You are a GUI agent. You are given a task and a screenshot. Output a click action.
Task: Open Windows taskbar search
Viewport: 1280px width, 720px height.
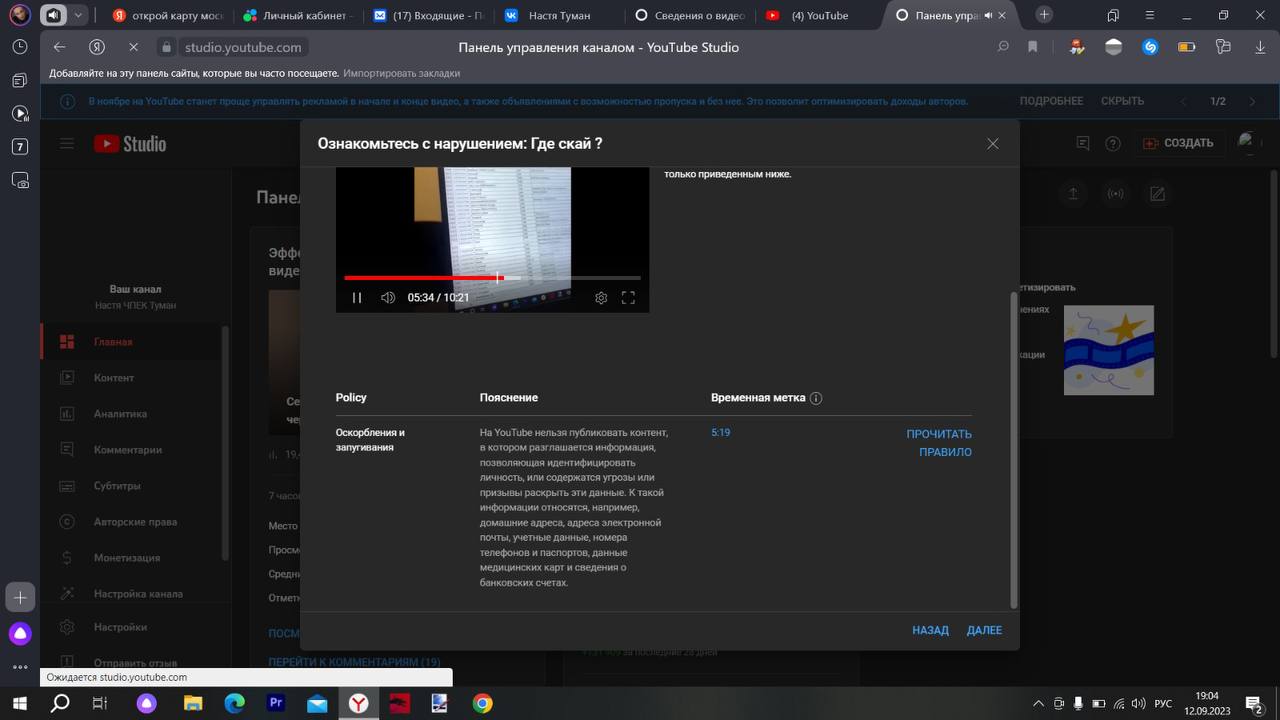click(x=60, y=704)
